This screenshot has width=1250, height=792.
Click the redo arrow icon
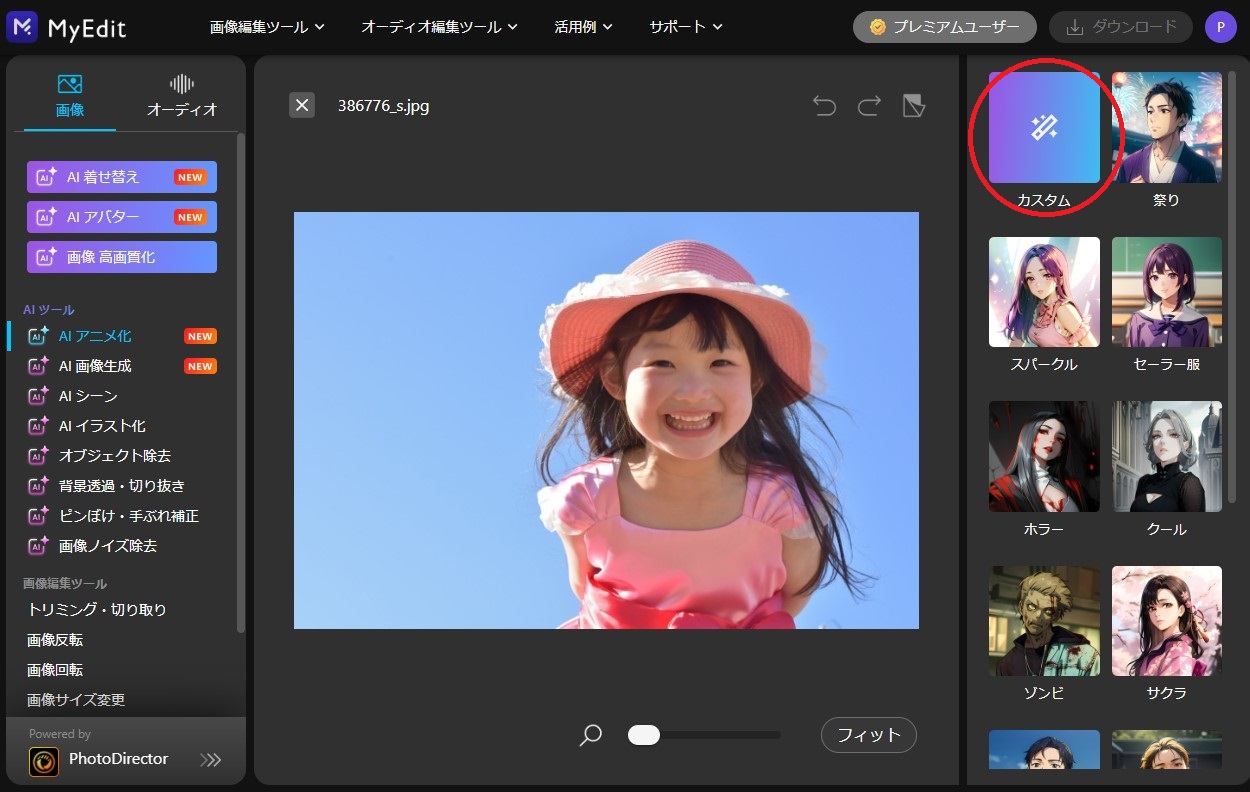[x=869, y=106]
